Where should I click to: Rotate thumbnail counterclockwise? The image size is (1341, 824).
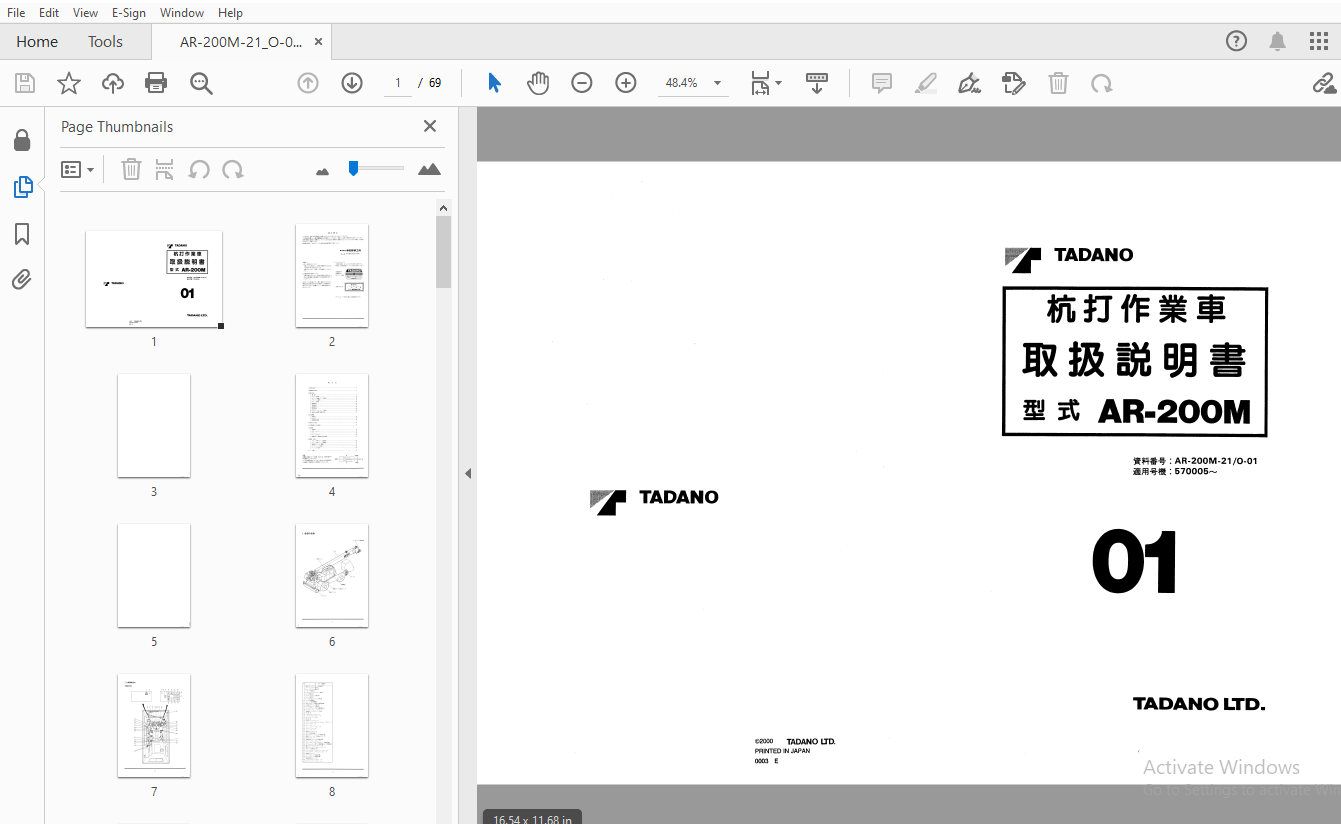(199, 169)
